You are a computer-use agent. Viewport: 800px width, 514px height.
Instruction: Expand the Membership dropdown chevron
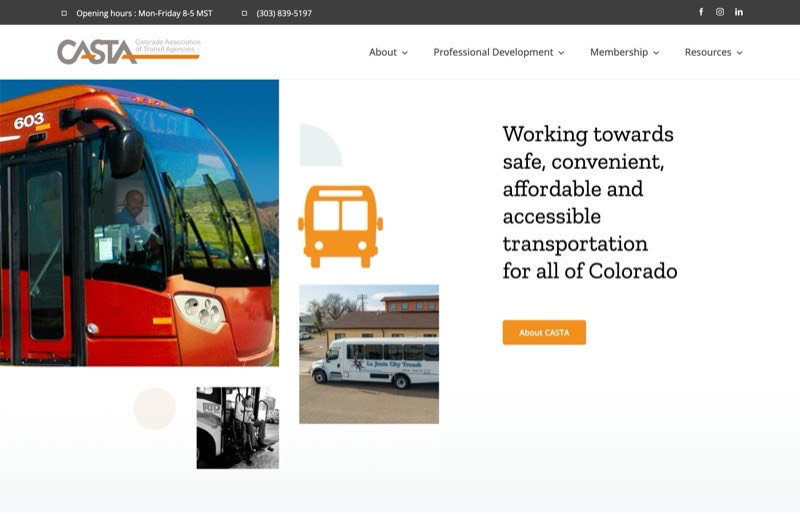tap(656, 53)
